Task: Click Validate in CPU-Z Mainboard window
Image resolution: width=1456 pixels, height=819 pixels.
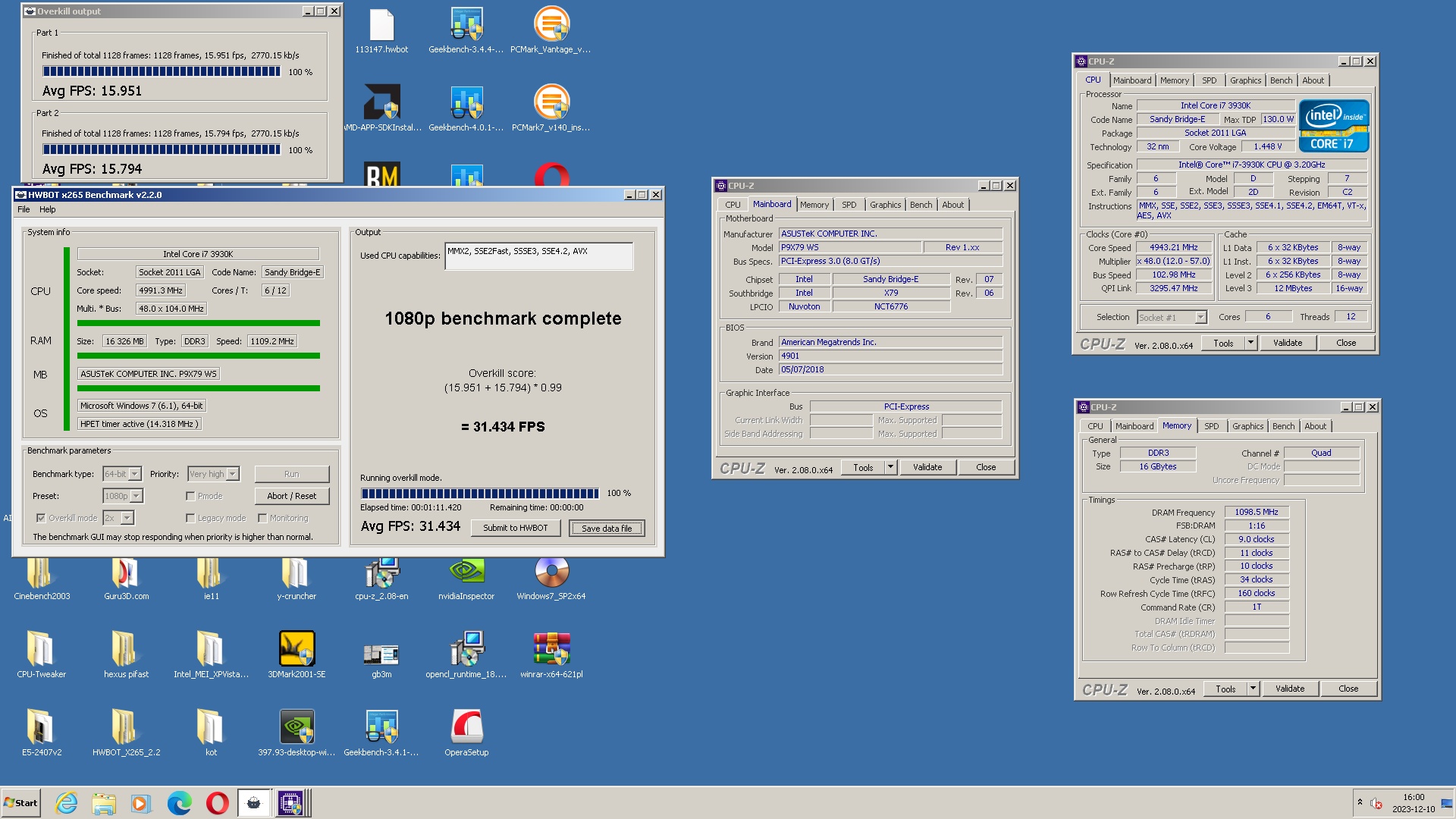Action: tap(927, 467)
